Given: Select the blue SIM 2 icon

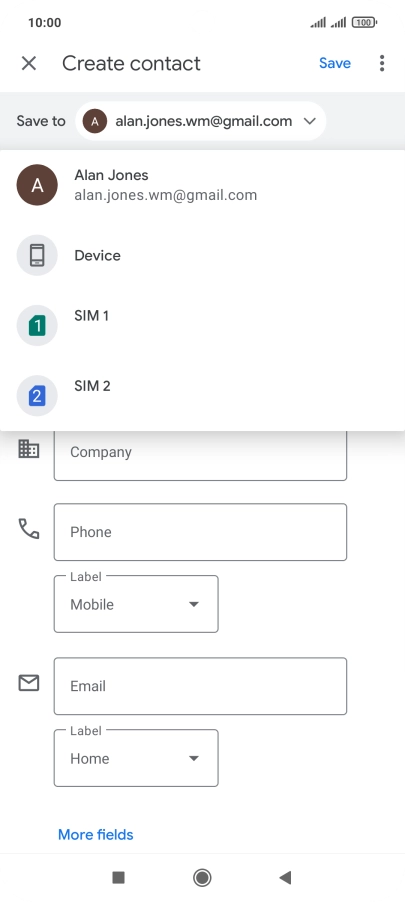Looking at the screenshot, I should [x=37, y=396].
